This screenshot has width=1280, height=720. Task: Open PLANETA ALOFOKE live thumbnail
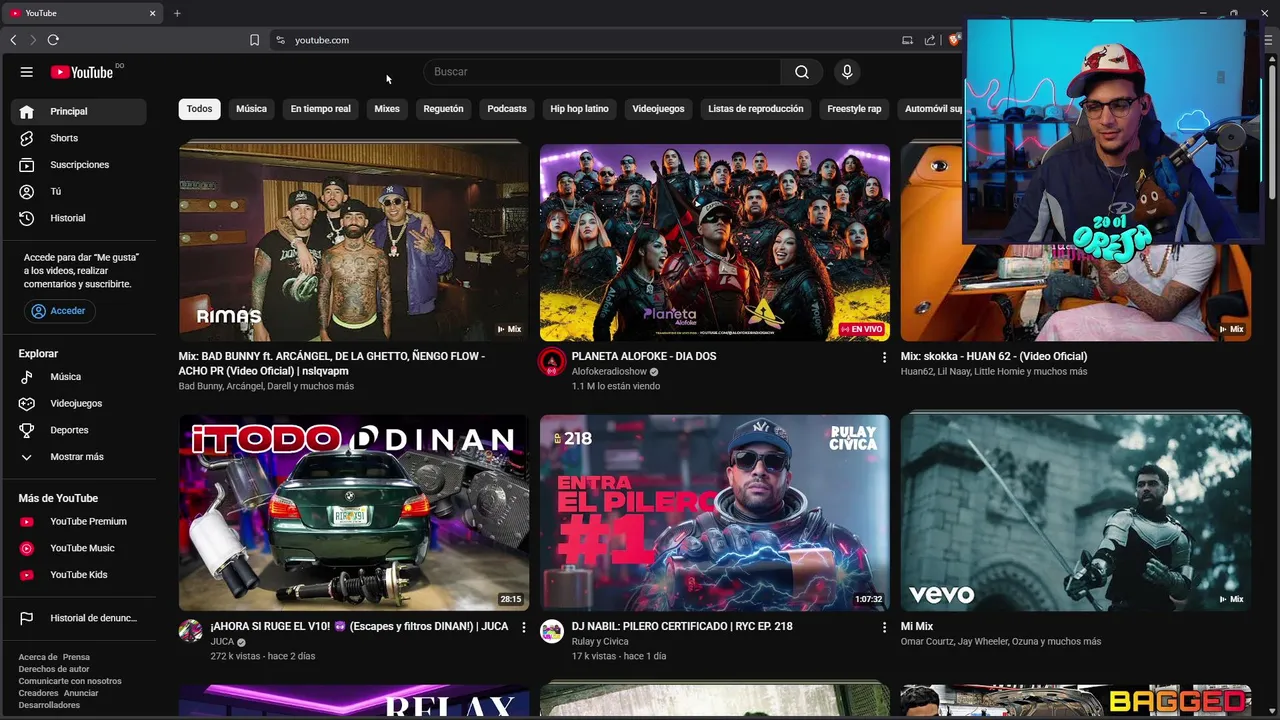point(715,243)
